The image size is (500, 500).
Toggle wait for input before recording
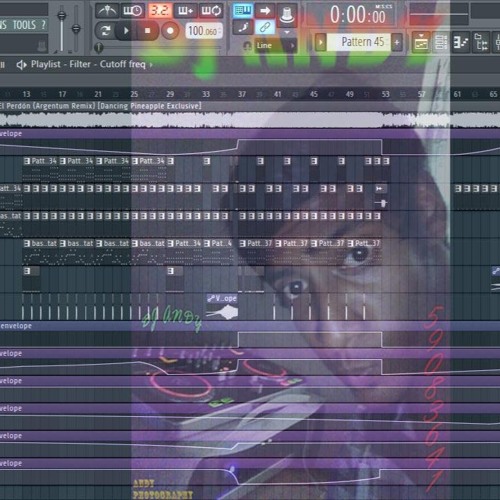(132, 11)
